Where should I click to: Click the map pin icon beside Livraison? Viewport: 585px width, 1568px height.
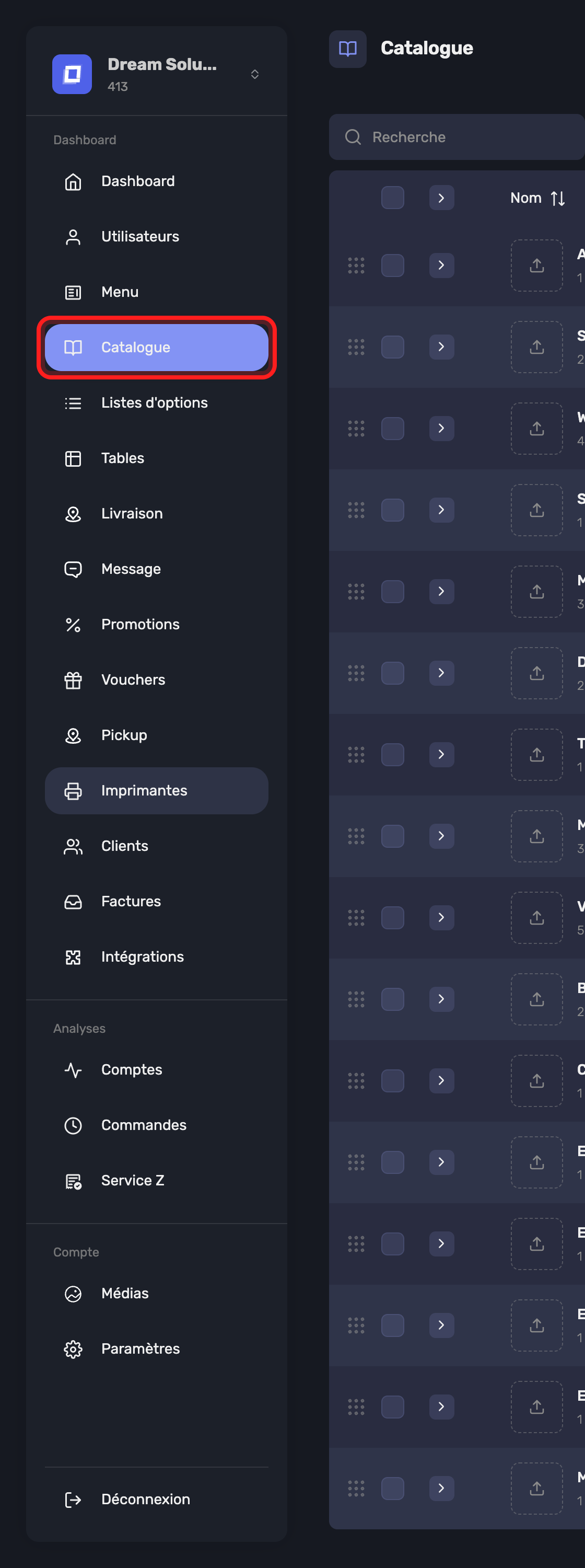click(x=73, y=514)
